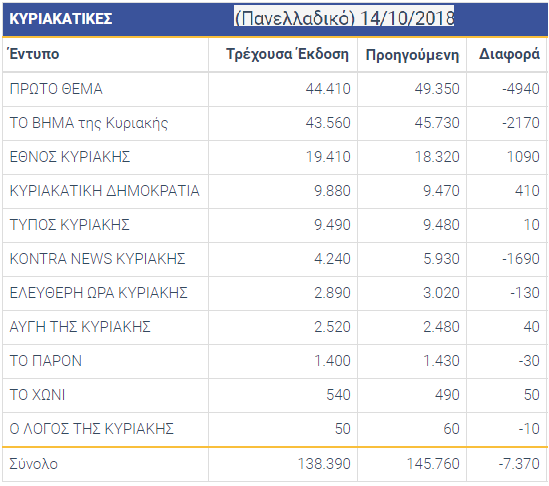The image size is (549, 486).
Task: Click previous value 1.430
Action: (441, 360)
